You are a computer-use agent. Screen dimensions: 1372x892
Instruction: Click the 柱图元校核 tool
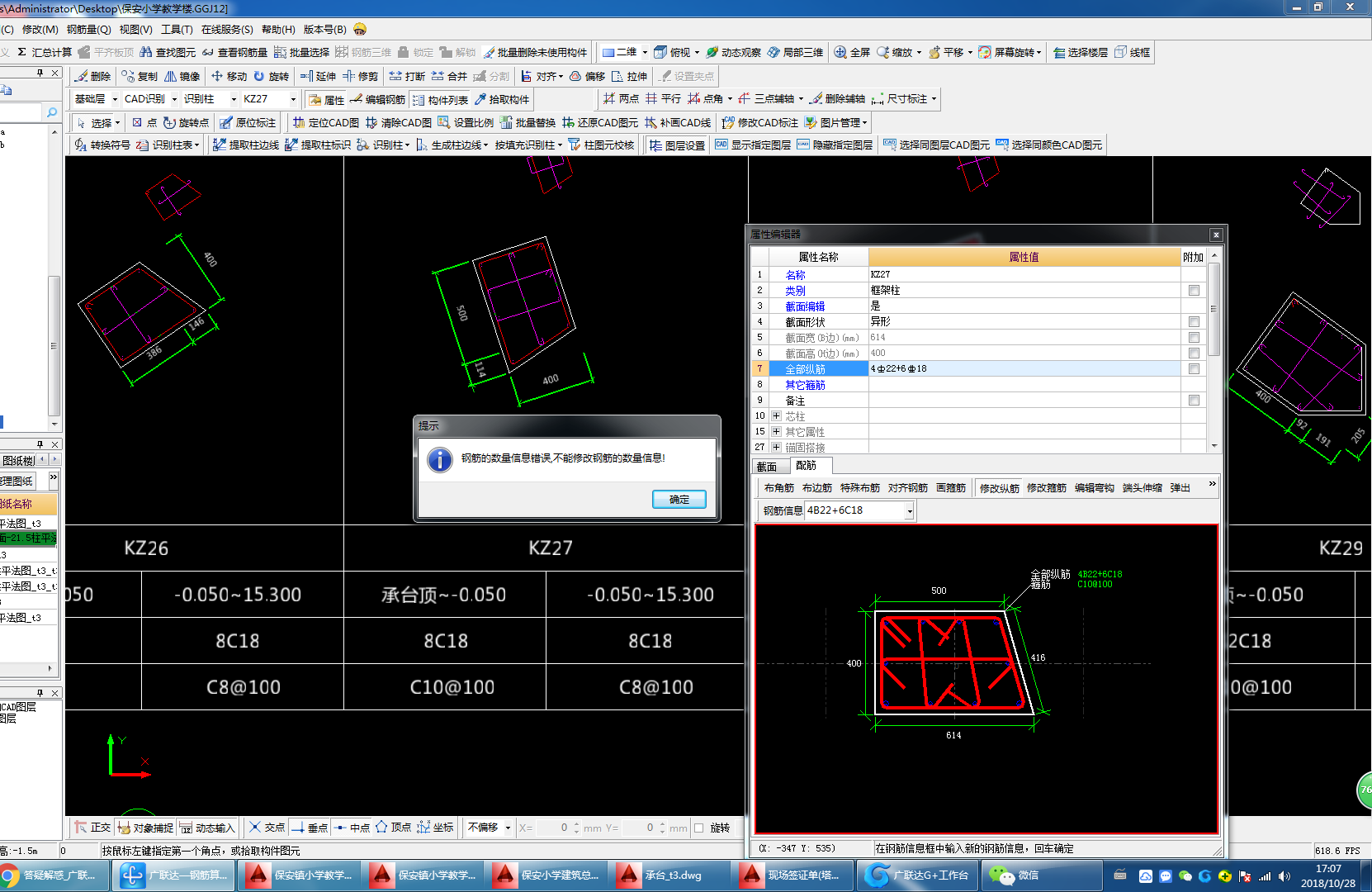(601, 145)
